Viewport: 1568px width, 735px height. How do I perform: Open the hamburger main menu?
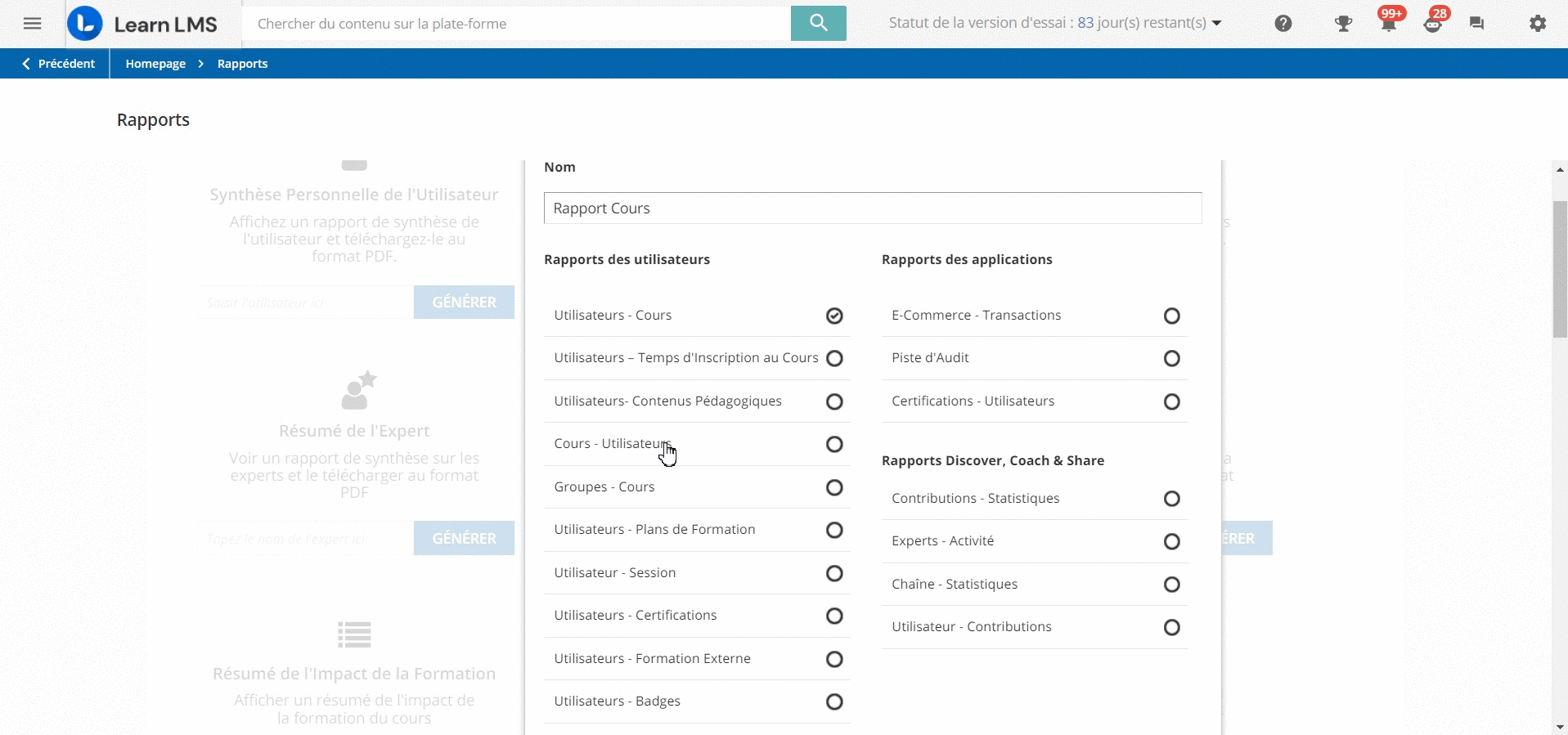[x=32, y=24]
